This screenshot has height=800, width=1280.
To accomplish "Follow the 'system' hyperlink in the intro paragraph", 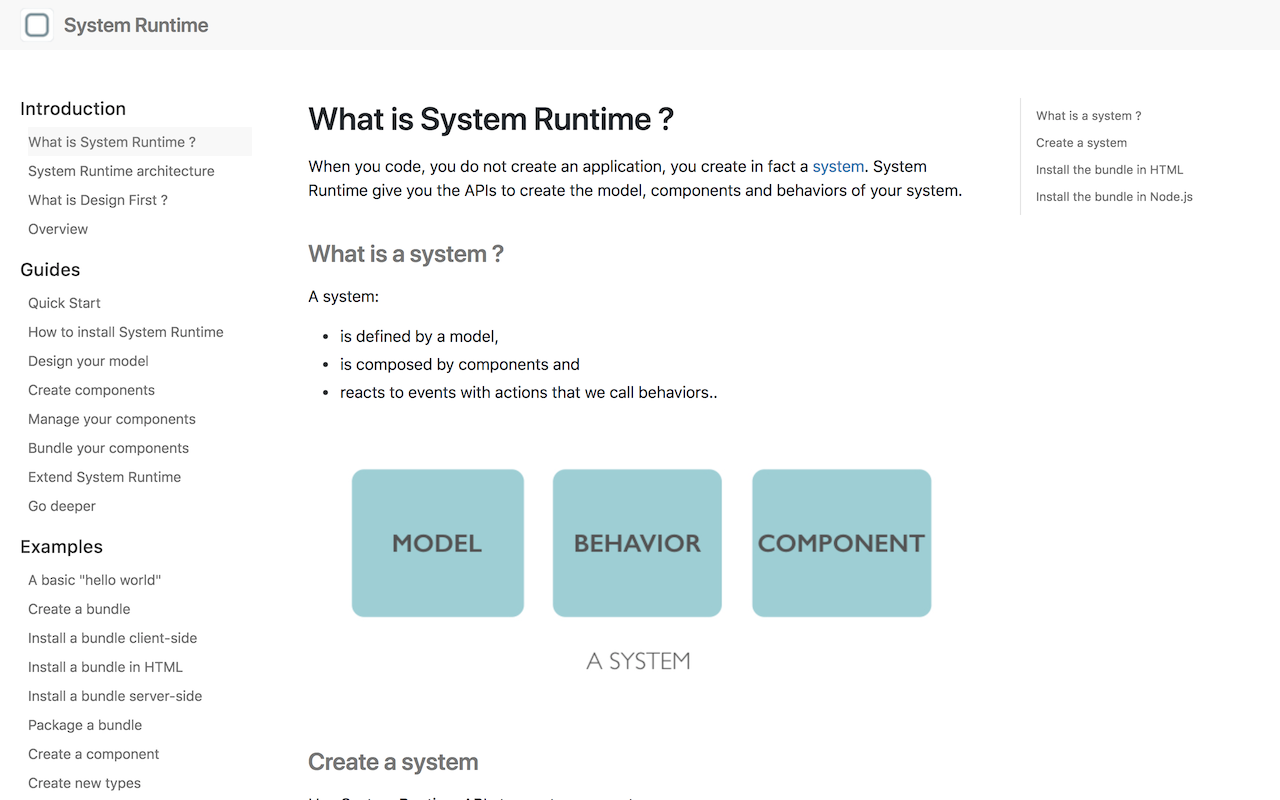I will pos(838,166).
